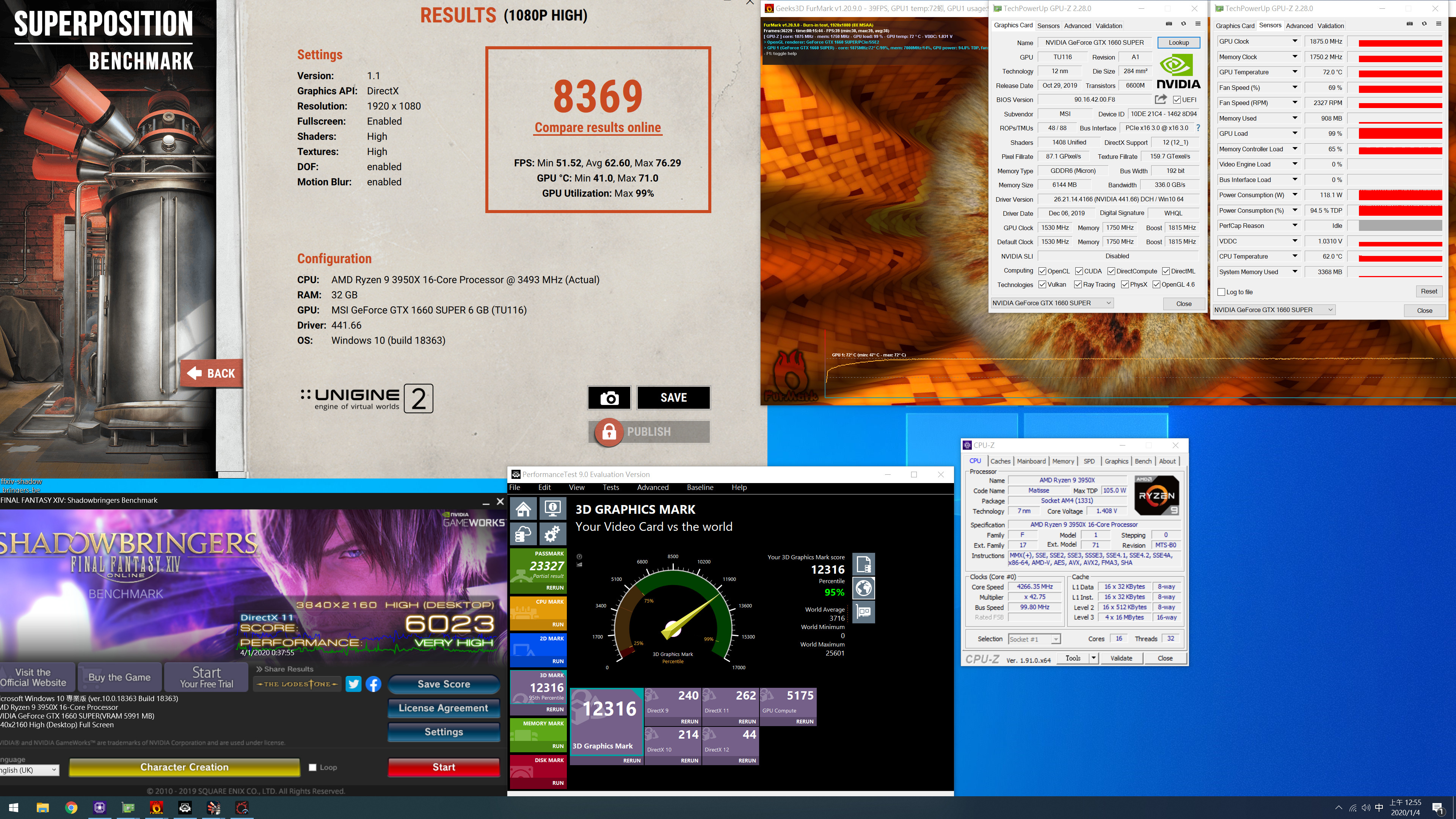Open PerformanceTest system information icon

click(x=552, y=509)
